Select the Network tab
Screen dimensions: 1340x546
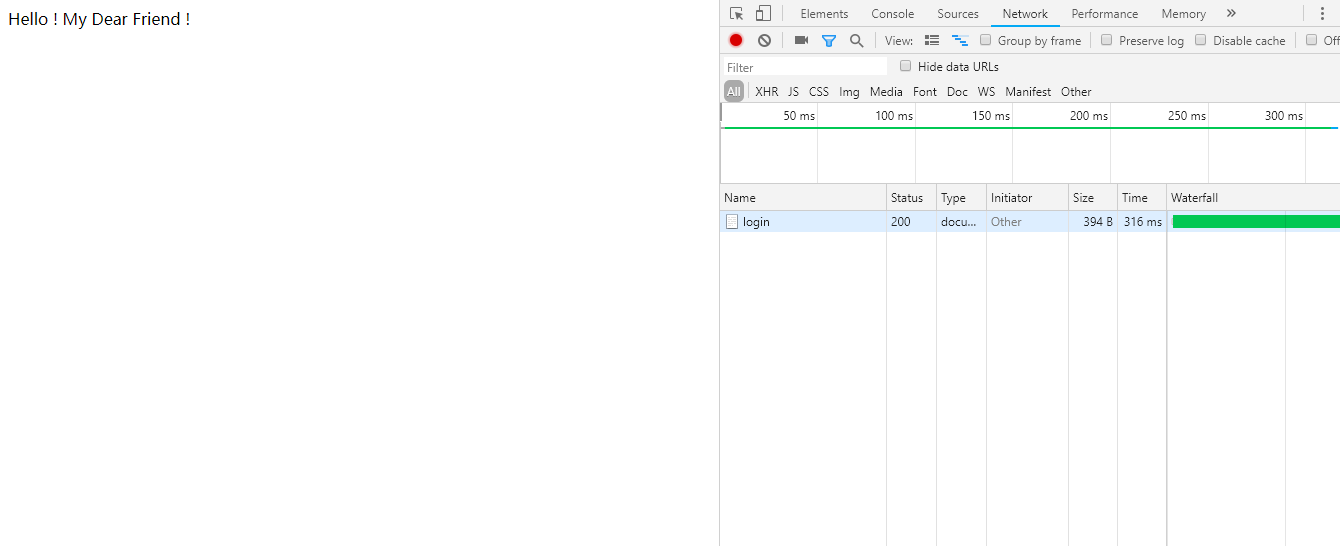1025,14
